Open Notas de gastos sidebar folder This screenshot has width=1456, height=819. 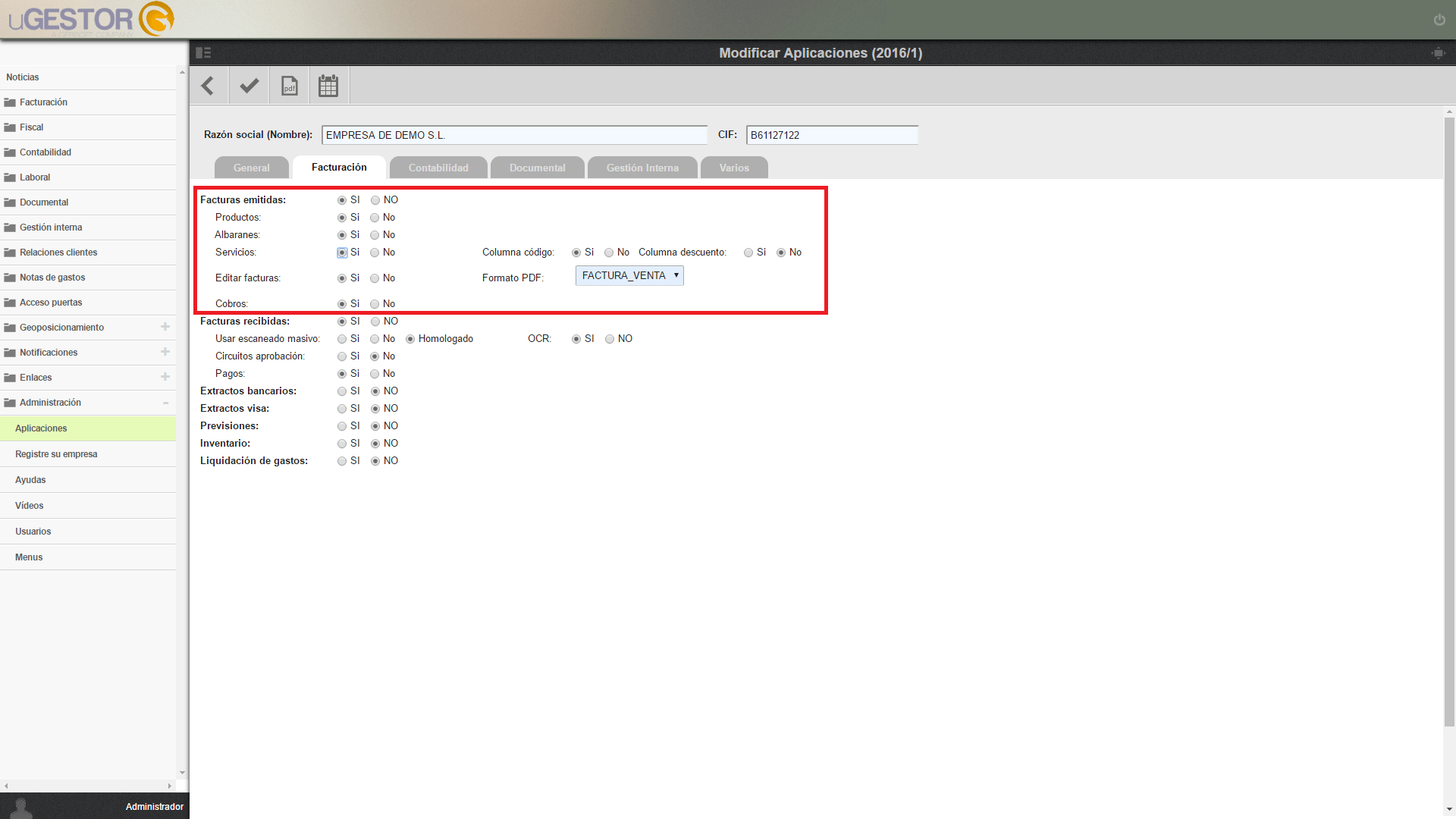88,278
